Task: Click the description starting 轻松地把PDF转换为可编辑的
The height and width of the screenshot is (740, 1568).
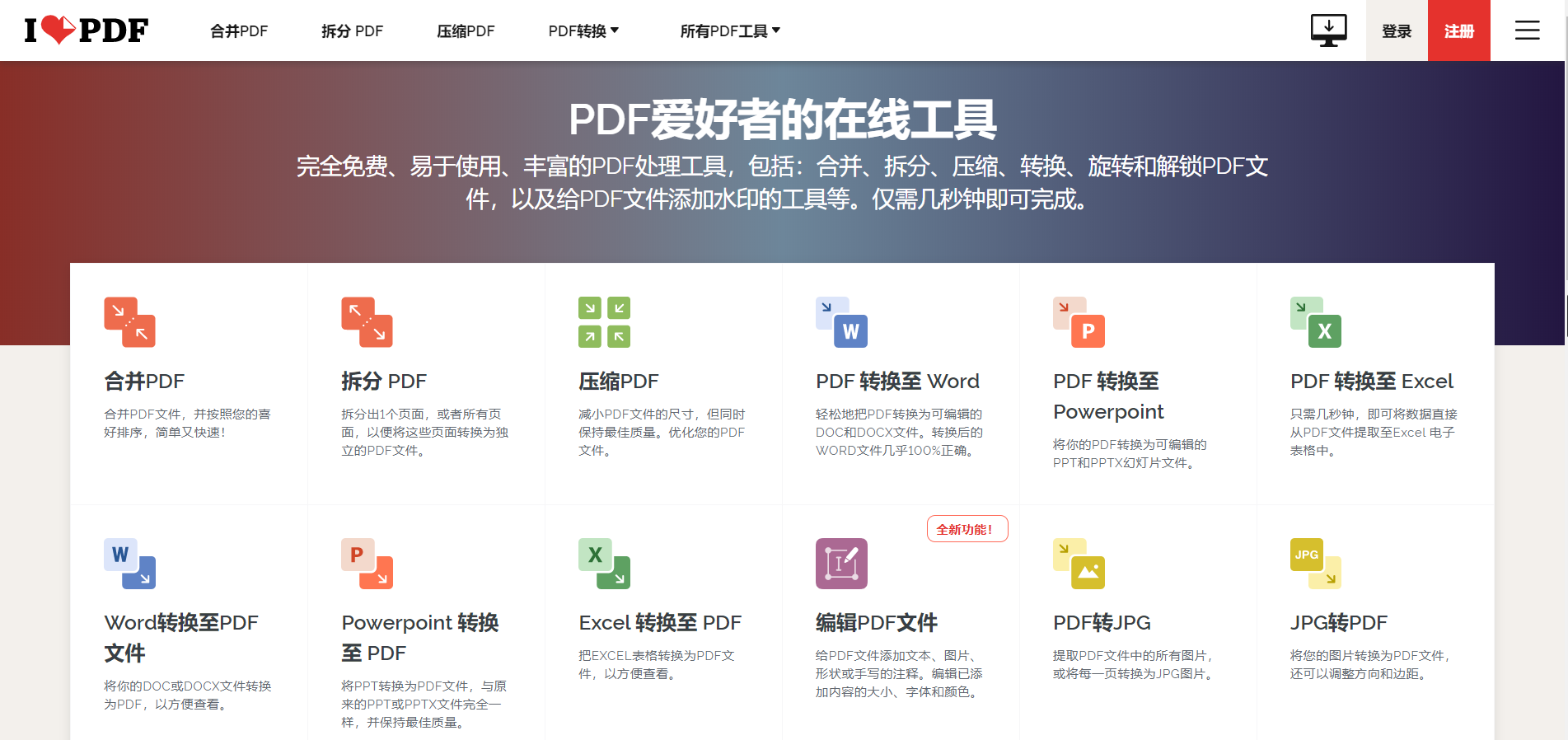Action: click(x=900, y=432)
